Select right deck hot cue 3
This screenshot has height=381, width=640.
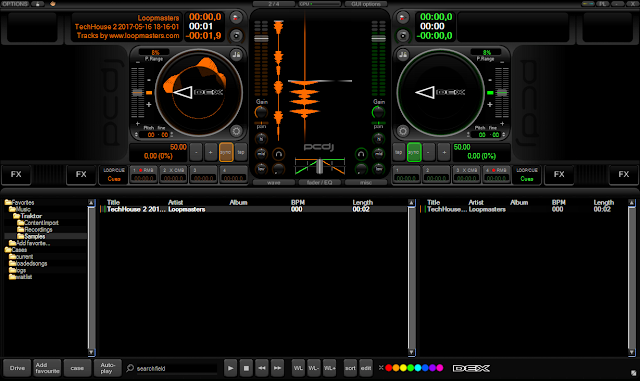(467, 174)
